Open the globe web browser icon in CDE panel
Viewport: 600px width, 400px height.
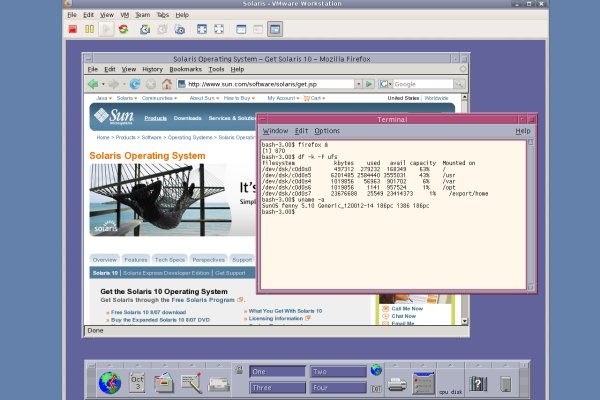click(x=109, y=381)
